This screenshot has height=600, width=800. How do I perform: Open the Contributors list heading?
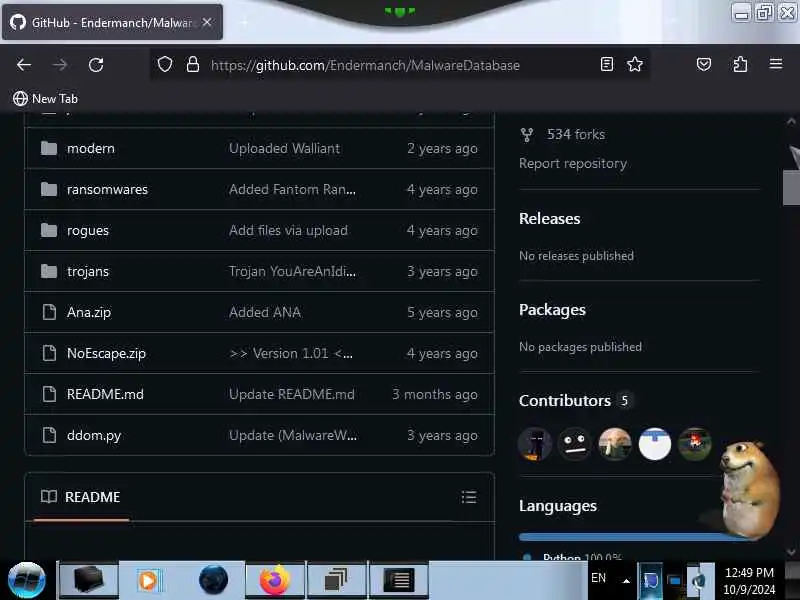565,401
